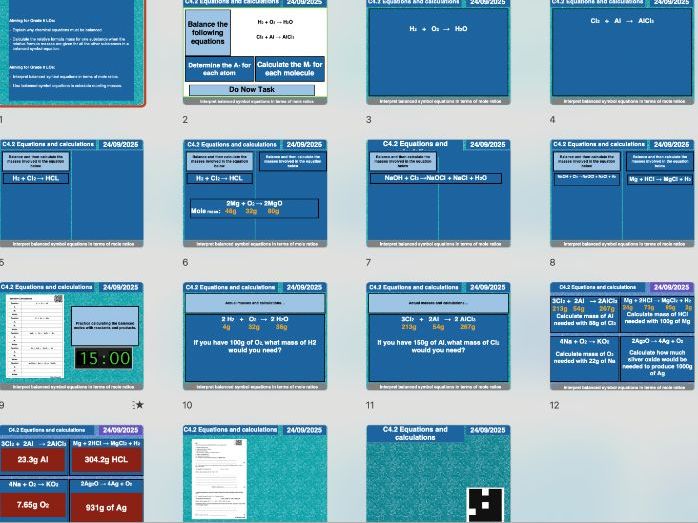Select slide 12 with four calculation questions
Viewport: 698px width, 523px height.
621,336
